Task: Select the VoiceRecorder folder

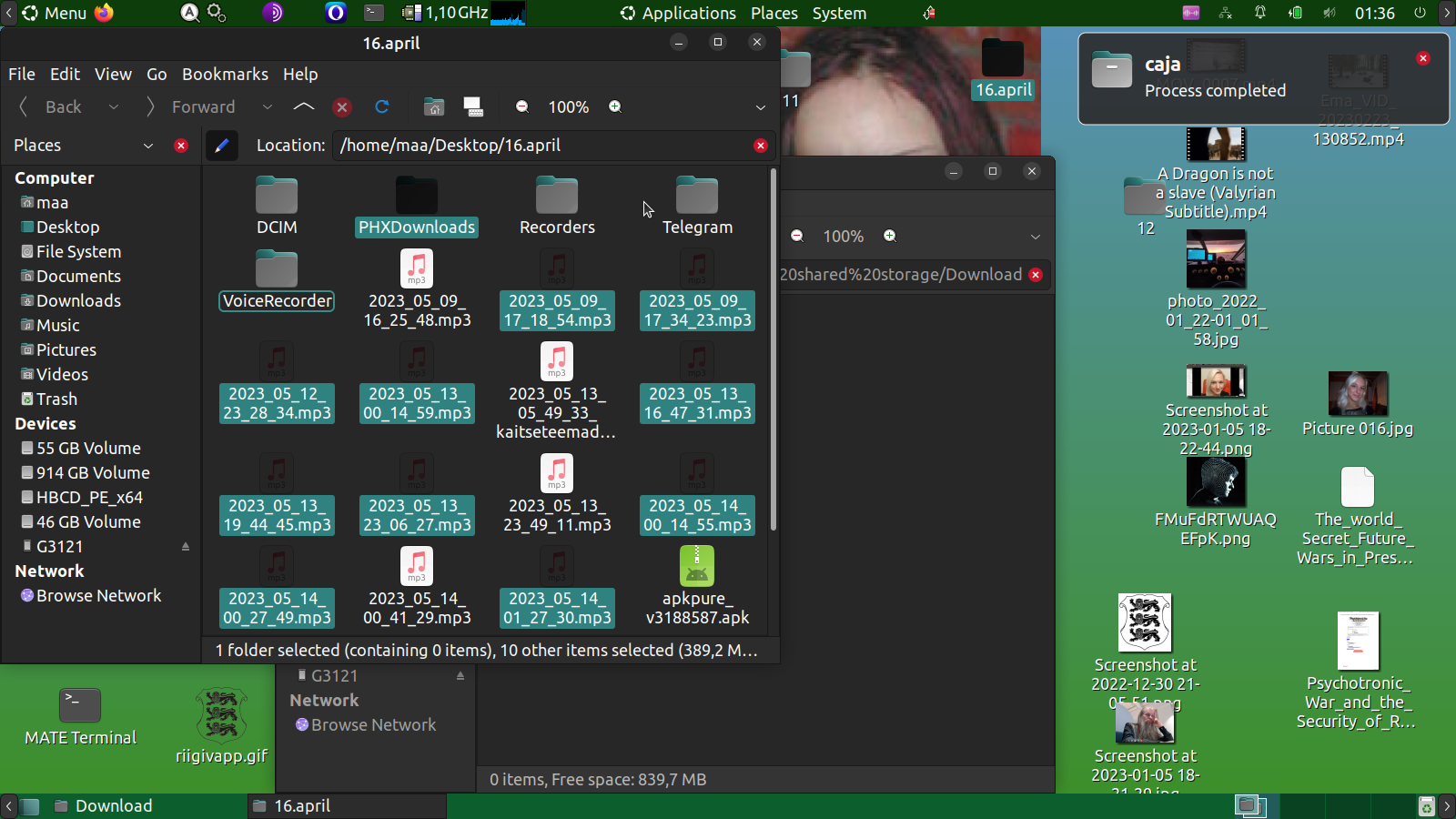Action: (x=277, y=280)
